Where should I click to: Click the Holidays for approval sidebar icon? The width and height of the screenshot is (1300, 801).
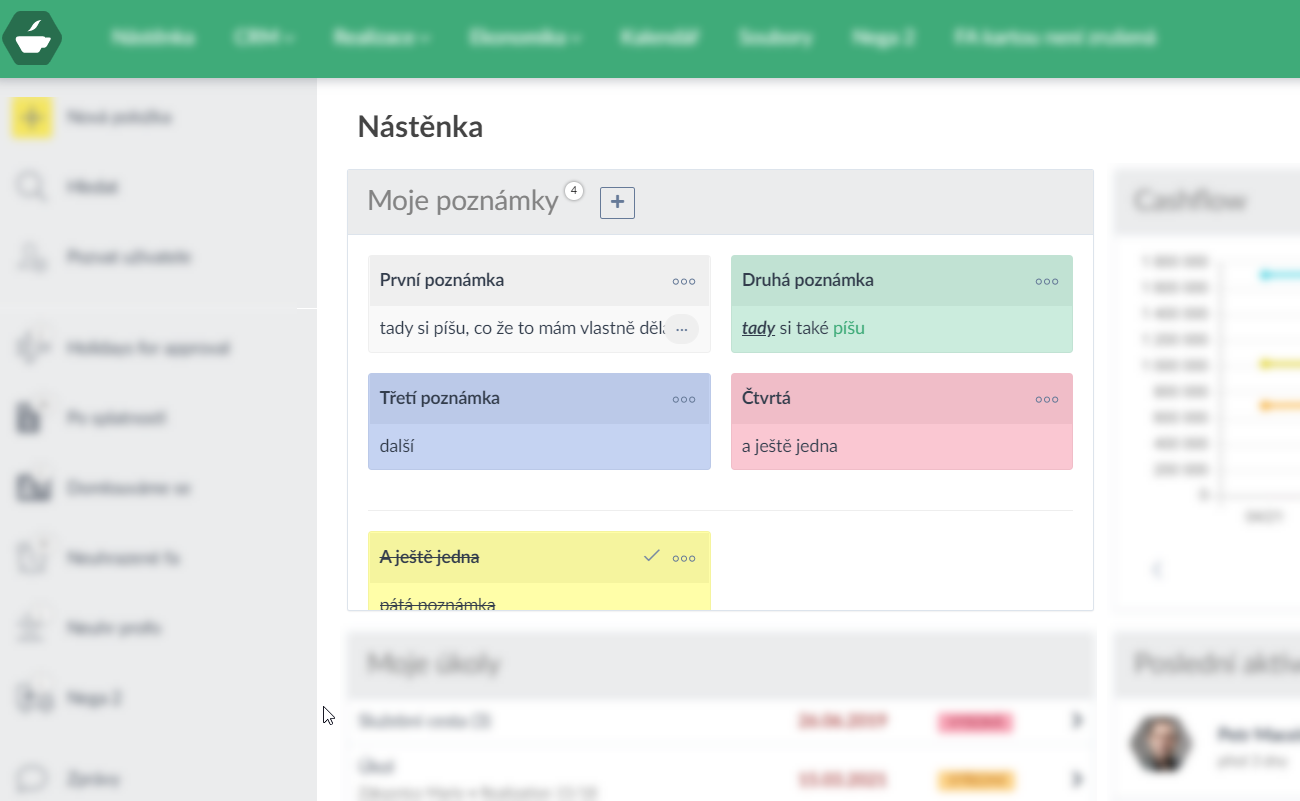pyautogui.click(x=32, y=348)
